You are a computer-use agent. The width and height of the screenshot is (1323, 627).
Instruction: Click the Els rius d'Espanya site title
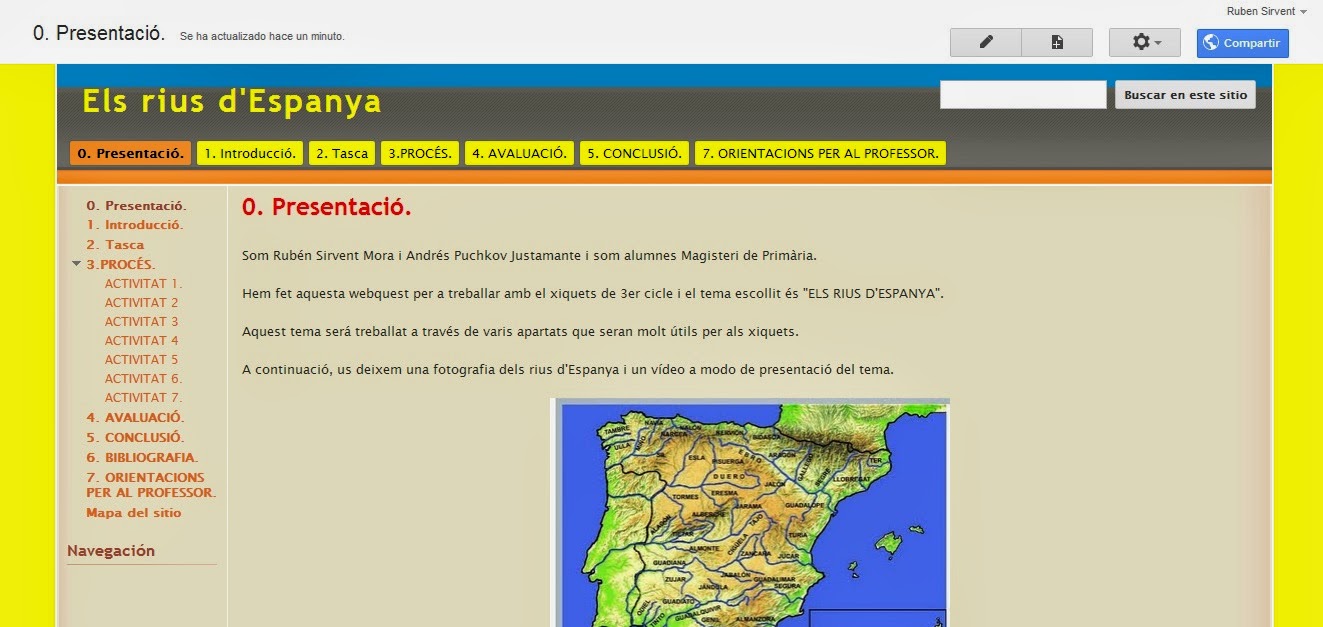coord(232,101)
